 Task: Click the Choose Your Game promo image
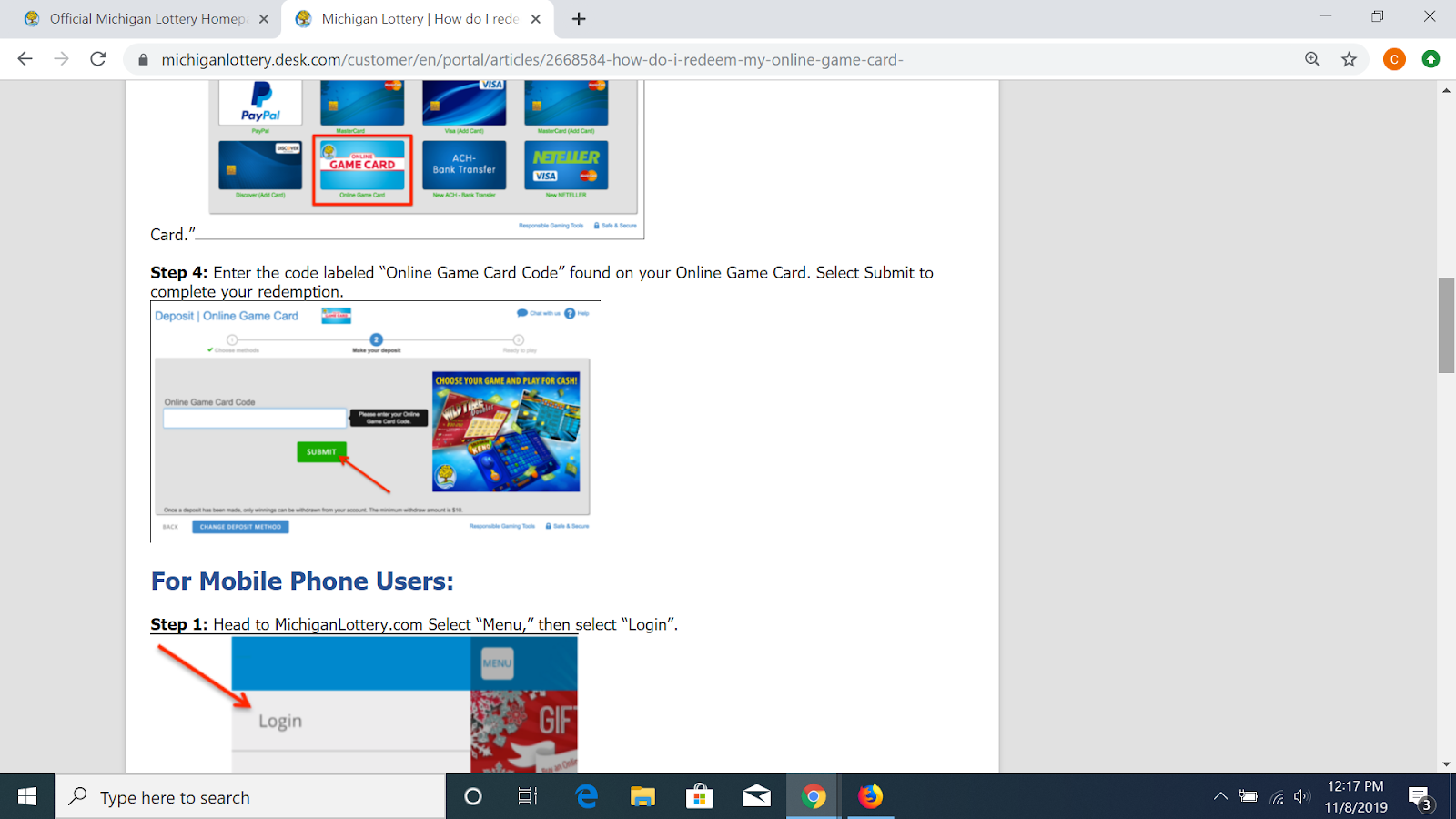[x=506, y=431]
